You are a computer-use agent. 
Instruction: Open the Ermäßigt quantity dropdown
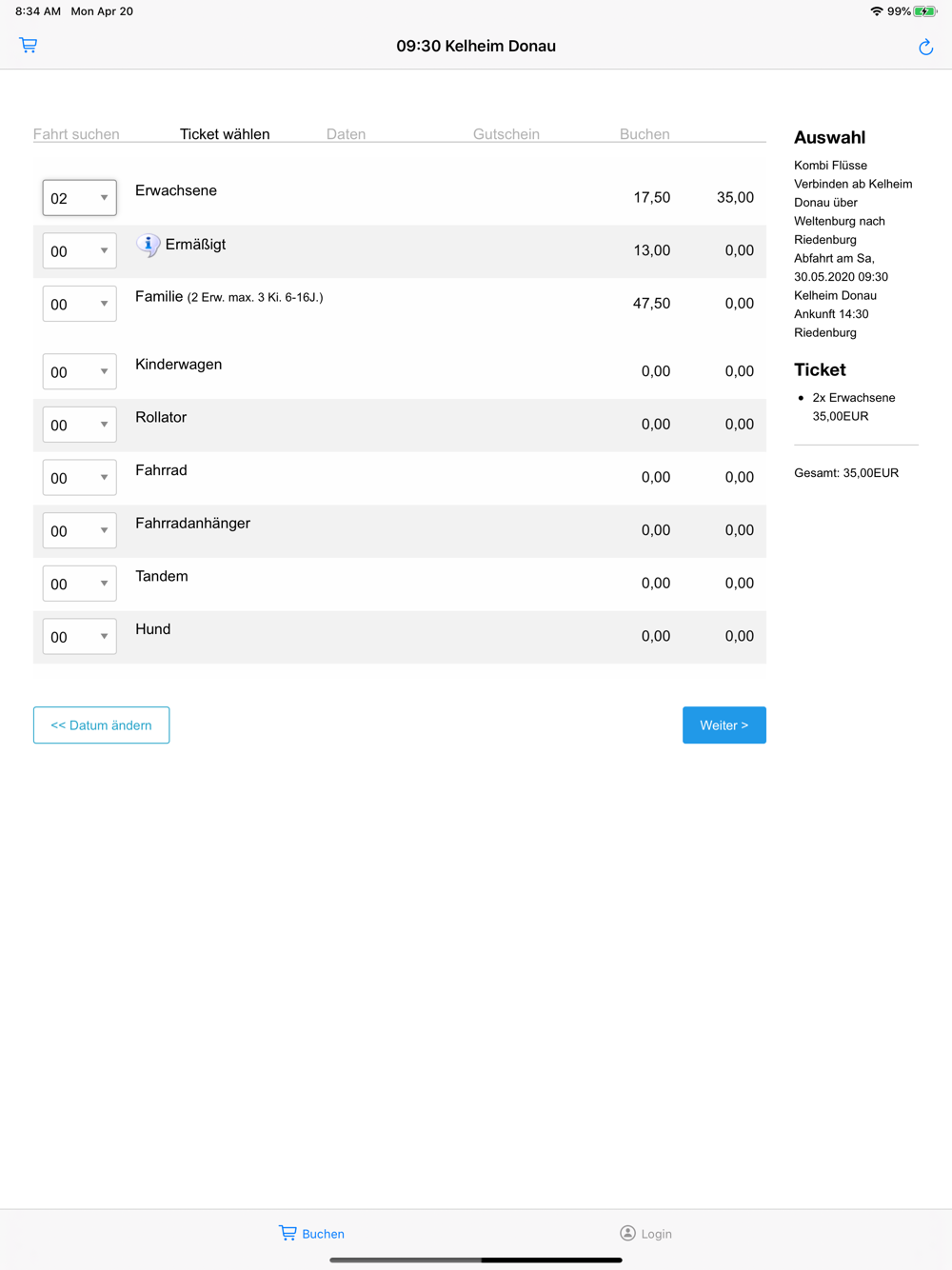coord(79,251)
